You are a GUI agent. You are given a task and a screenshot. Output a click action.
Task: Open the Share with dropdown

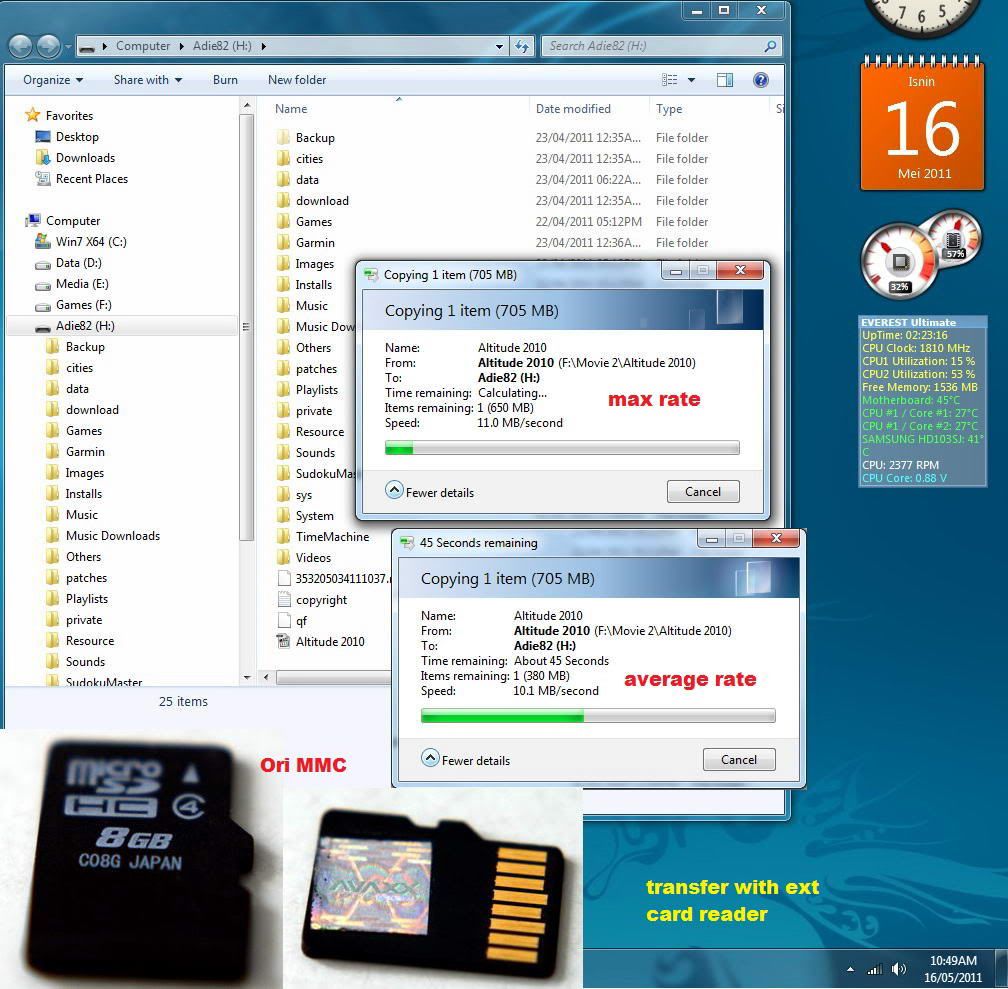147,80
